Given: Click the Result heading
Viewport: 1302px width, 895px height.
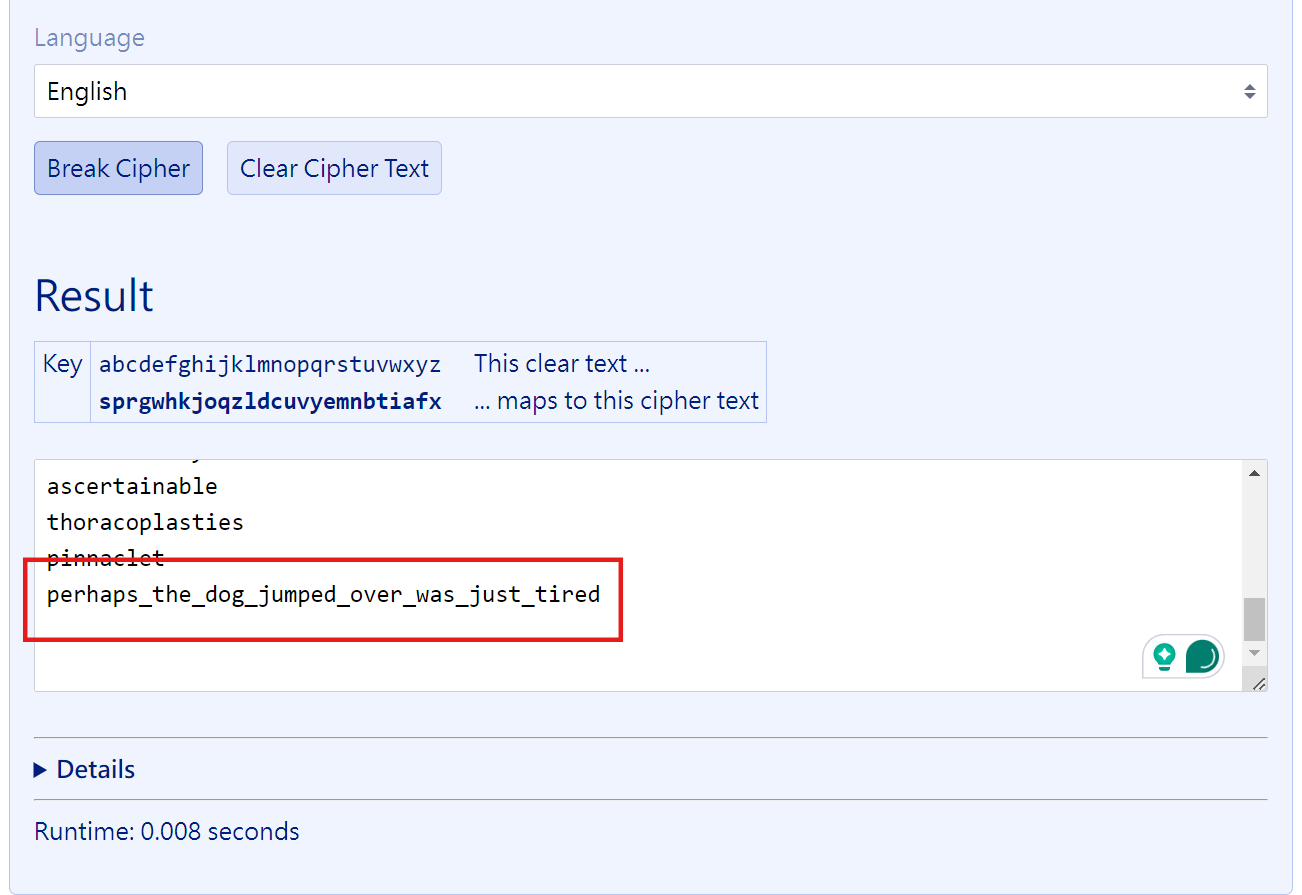Looking at the screenshot, I should coord(94,296).
